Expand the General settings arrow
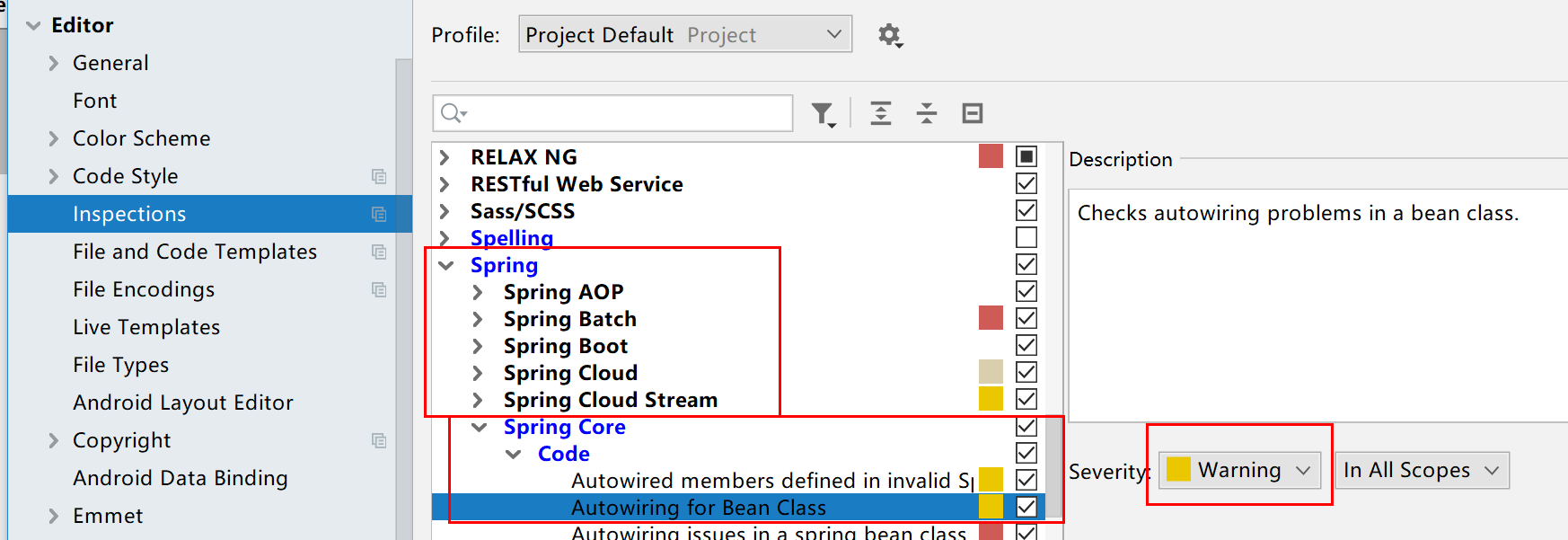This screenshot has height=540, width=1568. 54,63
